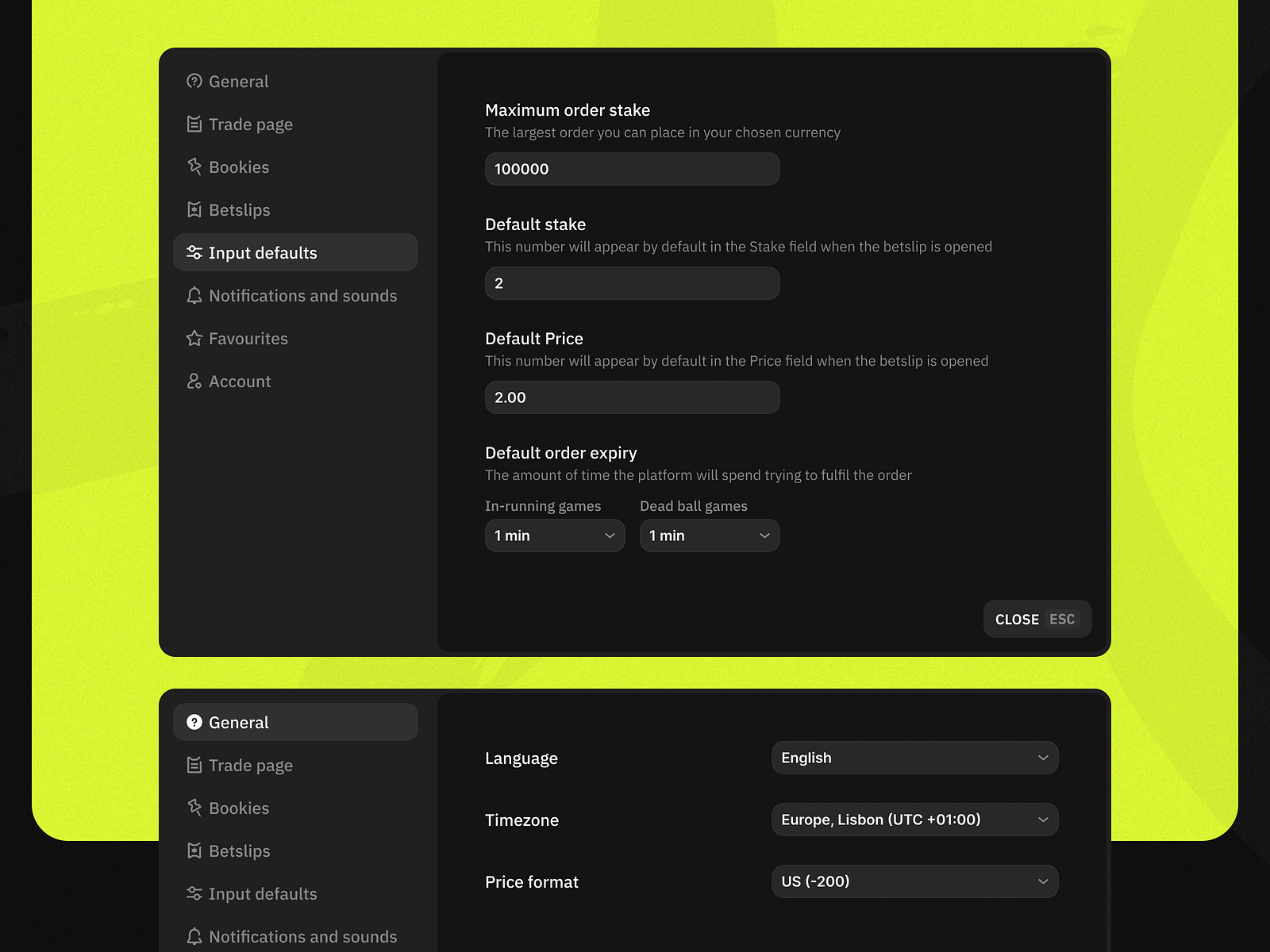Select the Notifications and sounds bell icon

[194, 295]
